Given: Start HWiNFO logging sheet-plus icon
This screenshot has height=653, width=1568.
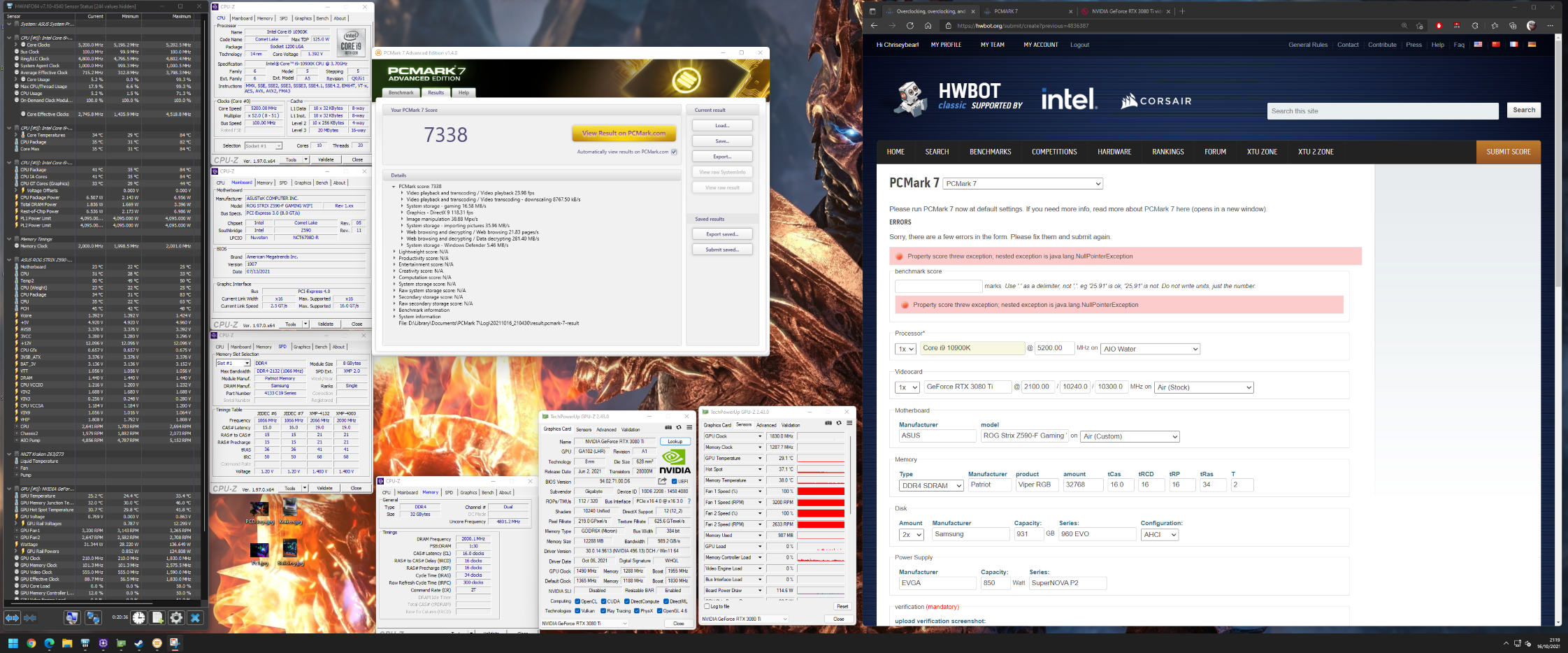Looking at the screenshot, I should [x=158, y=618].
